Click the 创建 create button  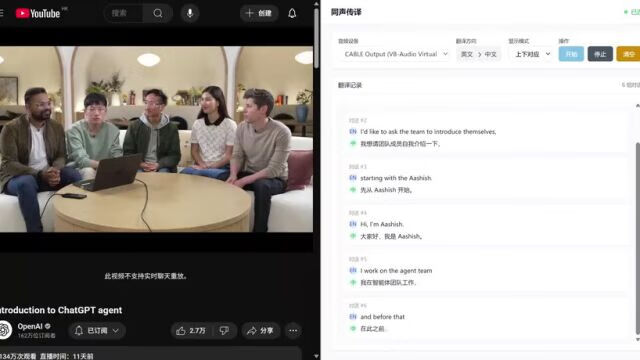pos(259,13)
